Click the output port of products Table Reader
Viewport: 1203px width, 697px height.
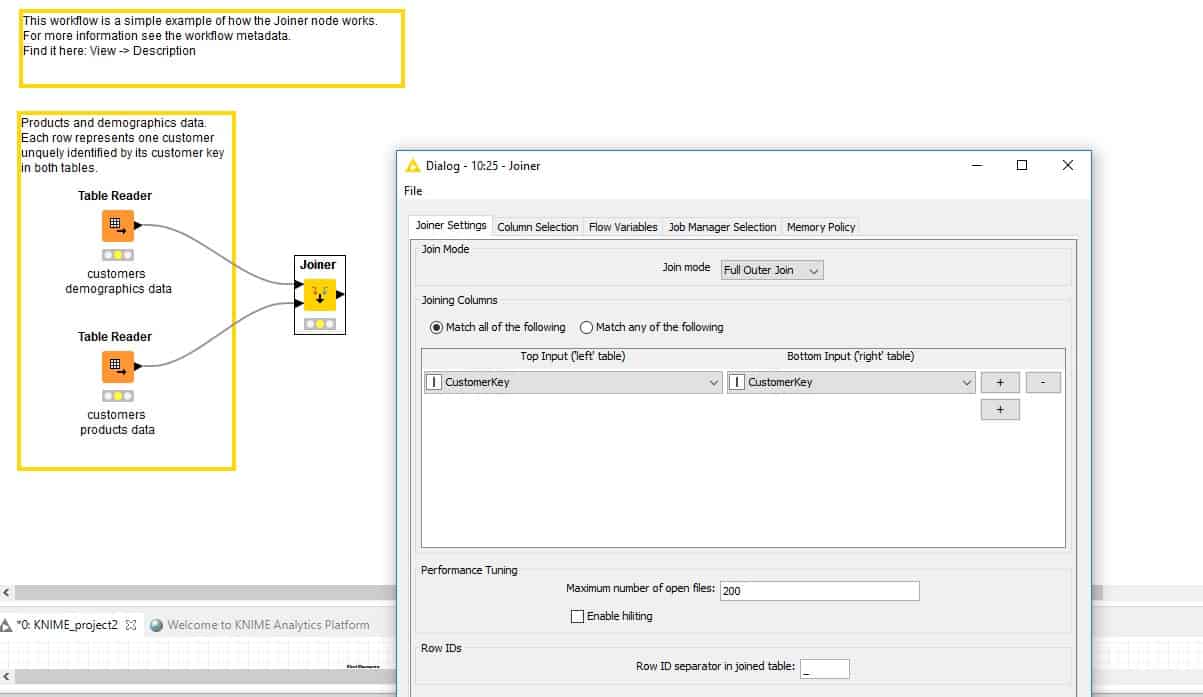tap(138, 366)
